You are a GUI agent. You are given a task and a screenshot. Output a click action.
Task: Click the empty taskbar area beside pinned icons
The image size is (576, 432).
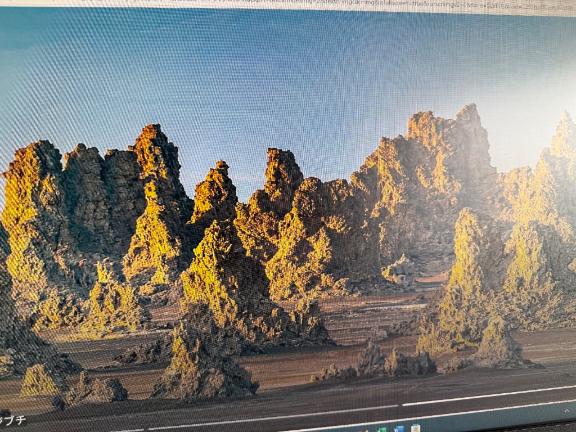[x=496, y=422]
